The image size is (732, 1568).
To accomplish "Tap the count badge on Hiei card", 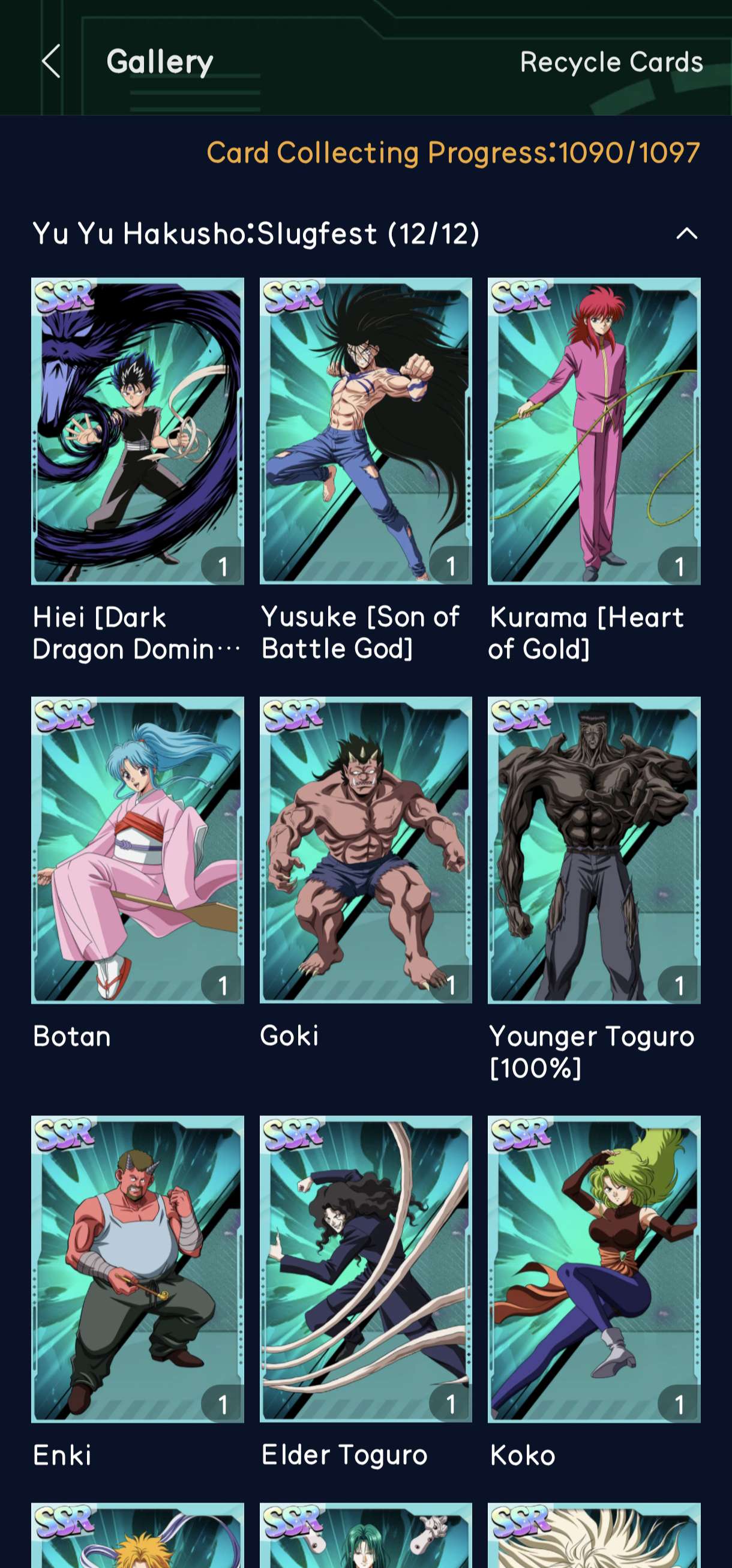I will point(222,566).
